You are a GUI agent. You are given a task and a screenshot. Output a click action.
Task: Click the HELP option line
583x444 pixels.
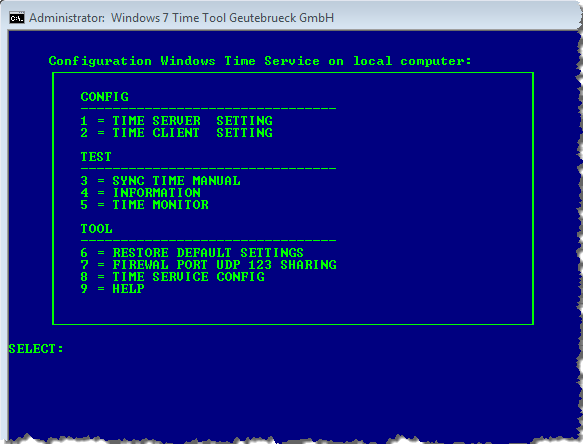(112, 289)
